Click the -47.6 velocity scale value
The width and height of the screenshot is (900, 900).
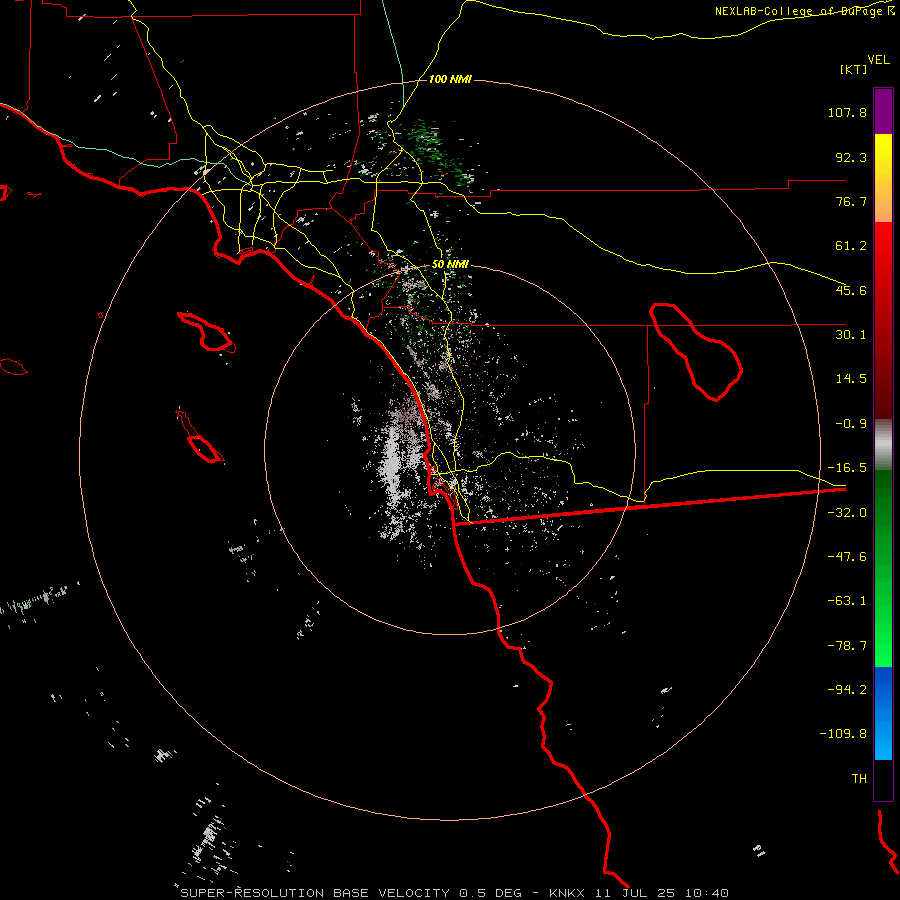click(x=847, y=557)
